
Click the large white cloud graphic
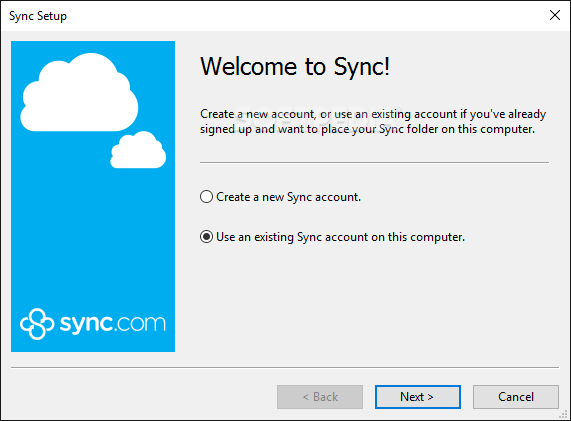point(79,92)
